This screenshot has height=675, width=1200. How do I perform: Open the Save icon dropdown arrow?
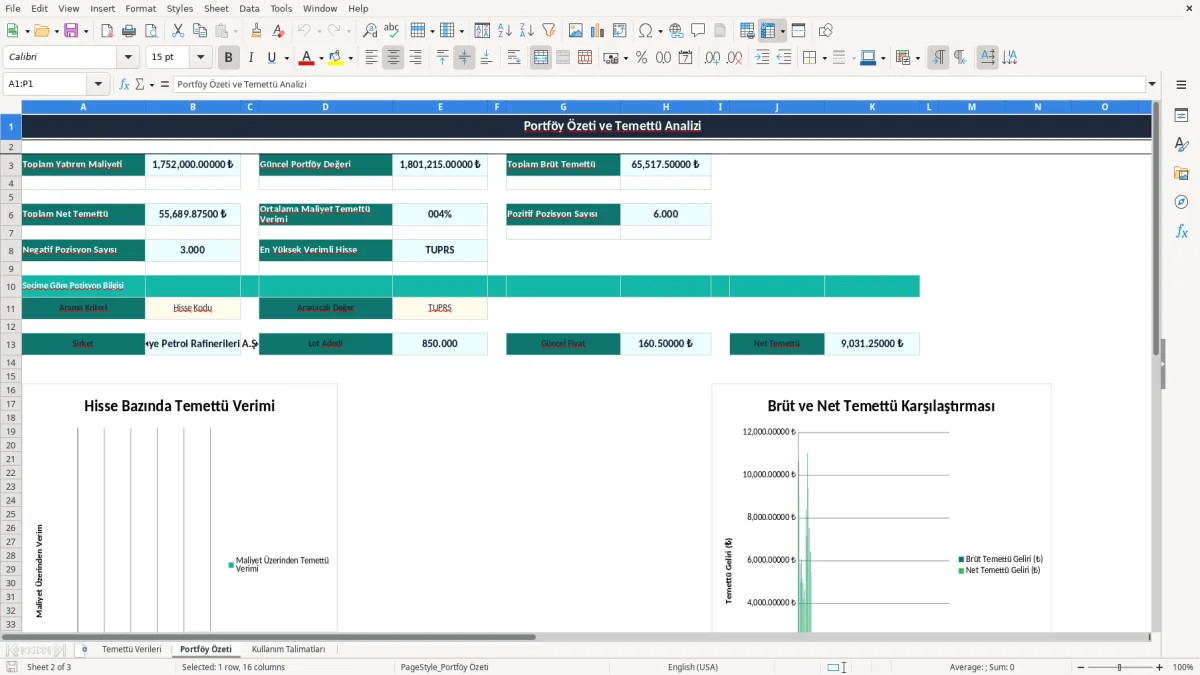[86, 31]
